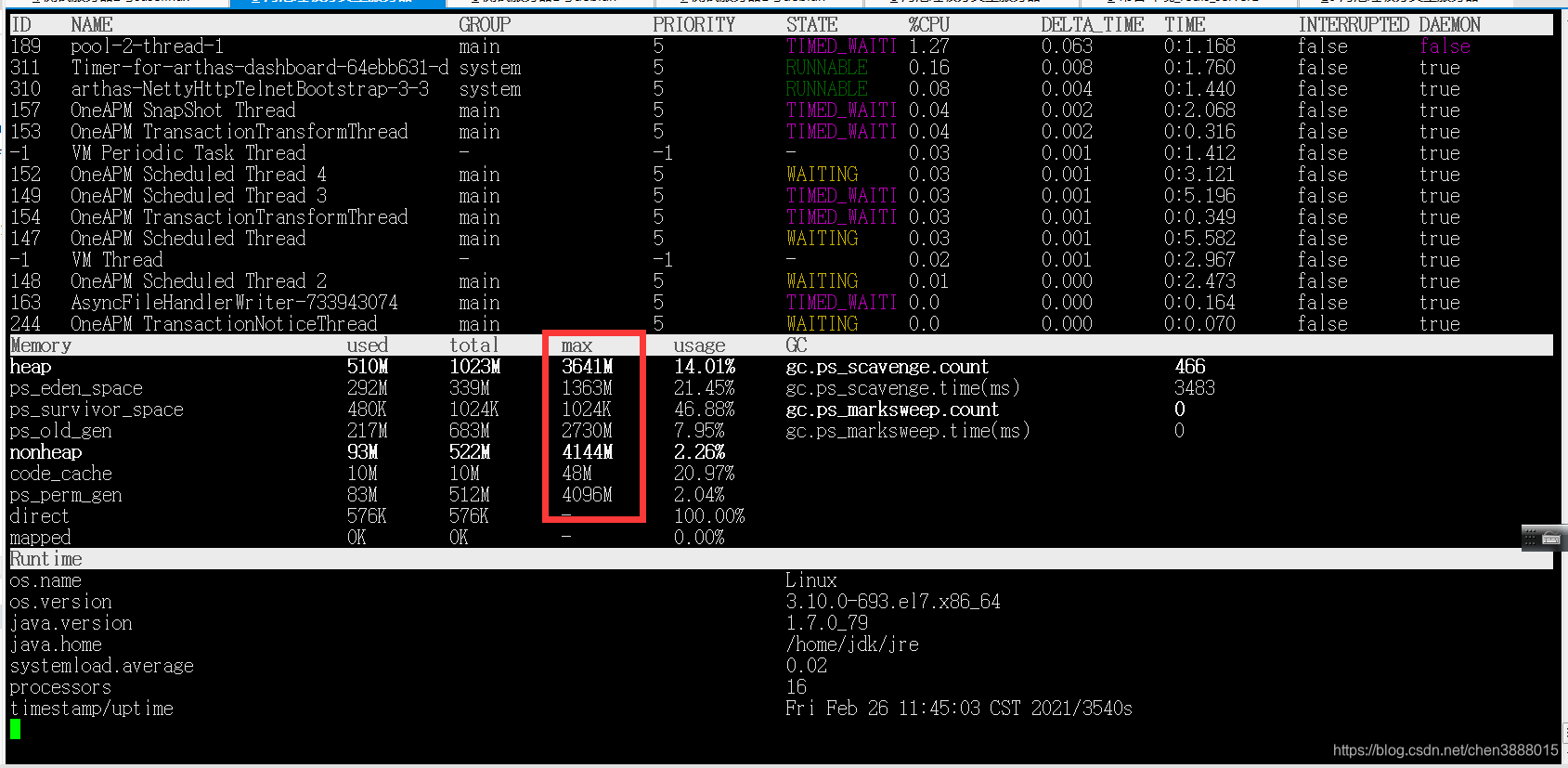Click AsyncFileHandlerWriter-733943074 thread name
This screenshot has width=1568, height=768.
[x=234, y=303]
